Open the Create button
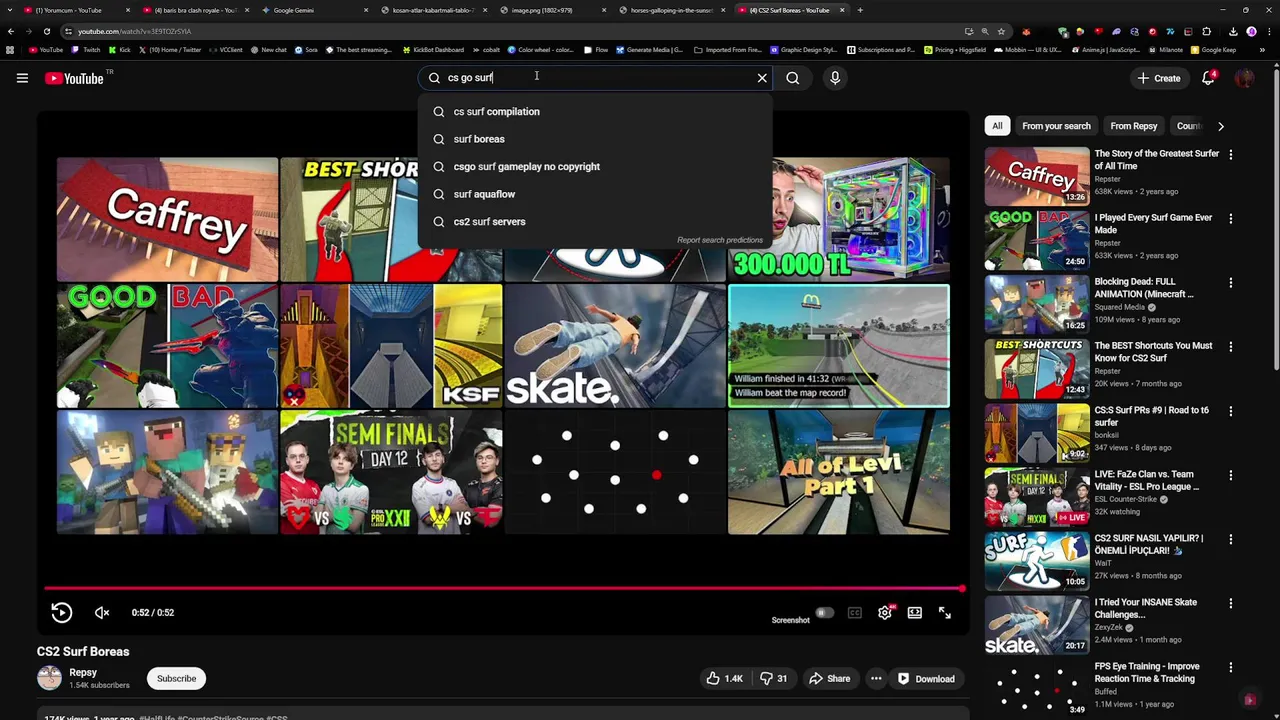This screenshot has height=720, width=1280. (1158, 78)
